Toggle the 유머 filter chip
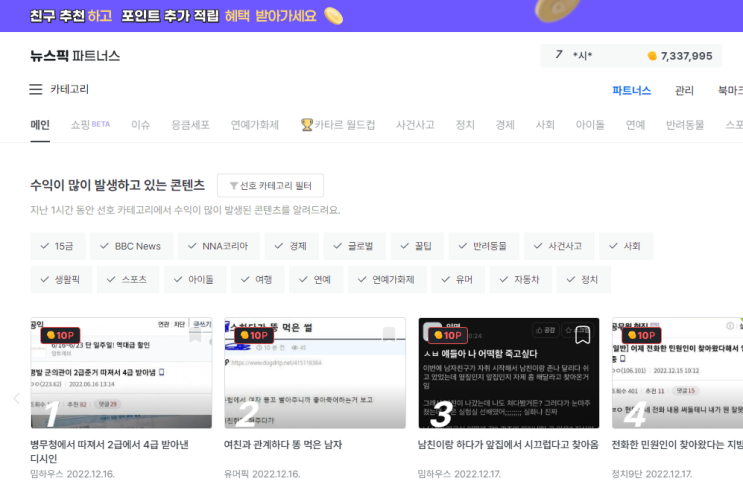This screenshot has width=743, height=496. pos(458,280)
